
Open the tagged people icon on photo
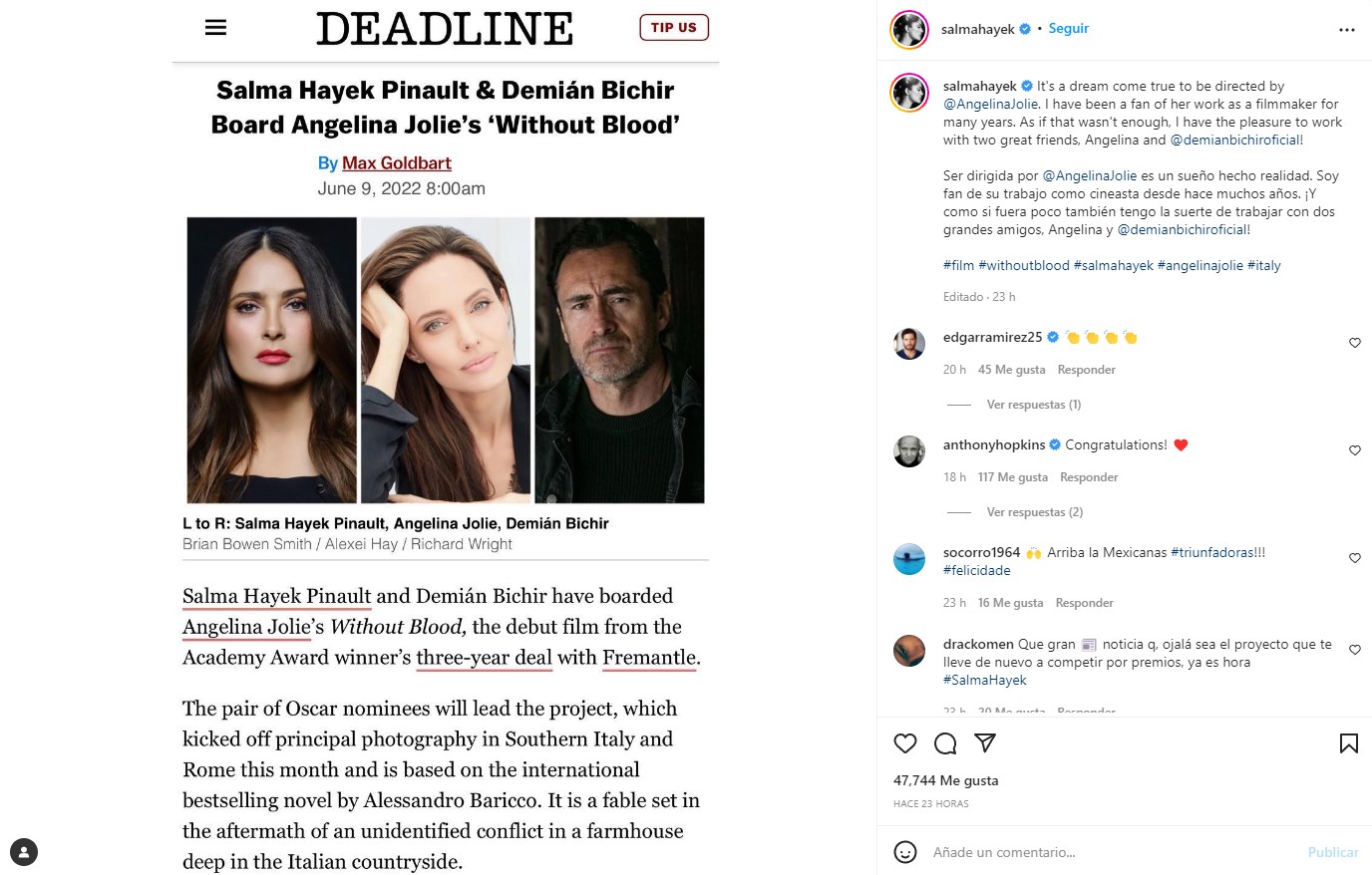pyautogui.click(x=24, y=852)
